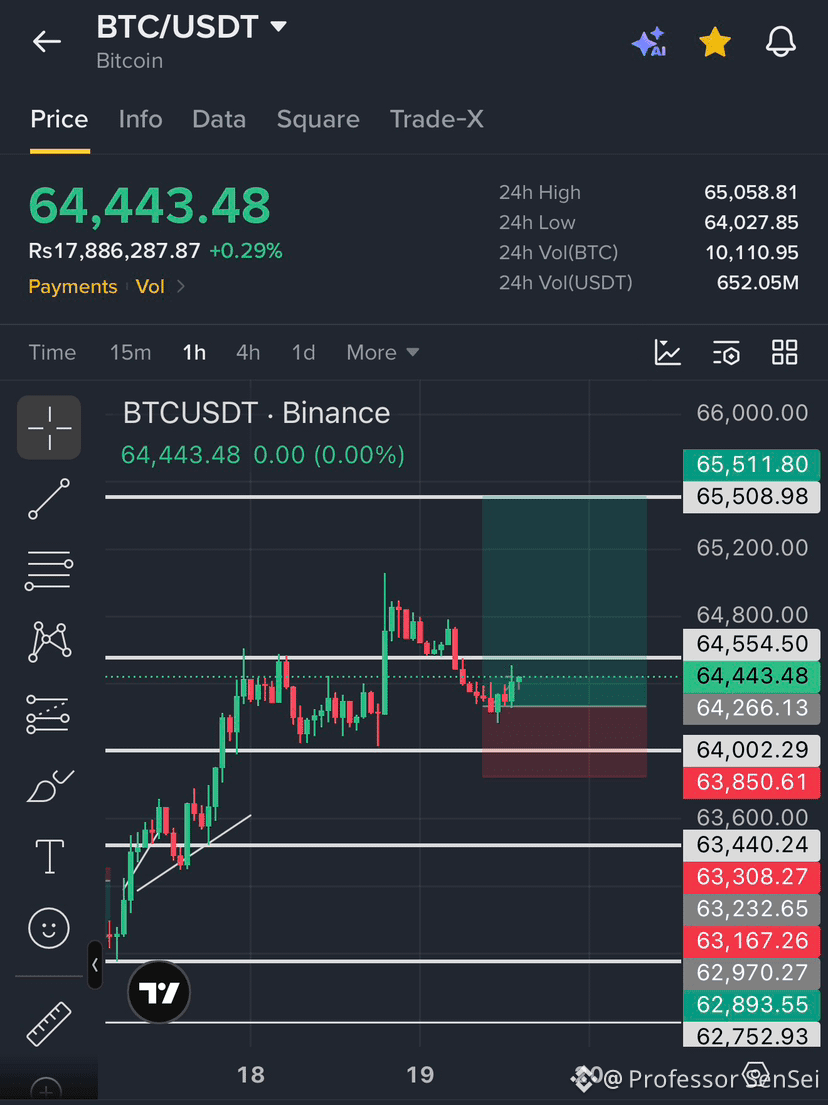The width and height of the screenshot is (828, 1105).
Task: Select the XABCD pattern tool
Action: click(x=49, y=642)
